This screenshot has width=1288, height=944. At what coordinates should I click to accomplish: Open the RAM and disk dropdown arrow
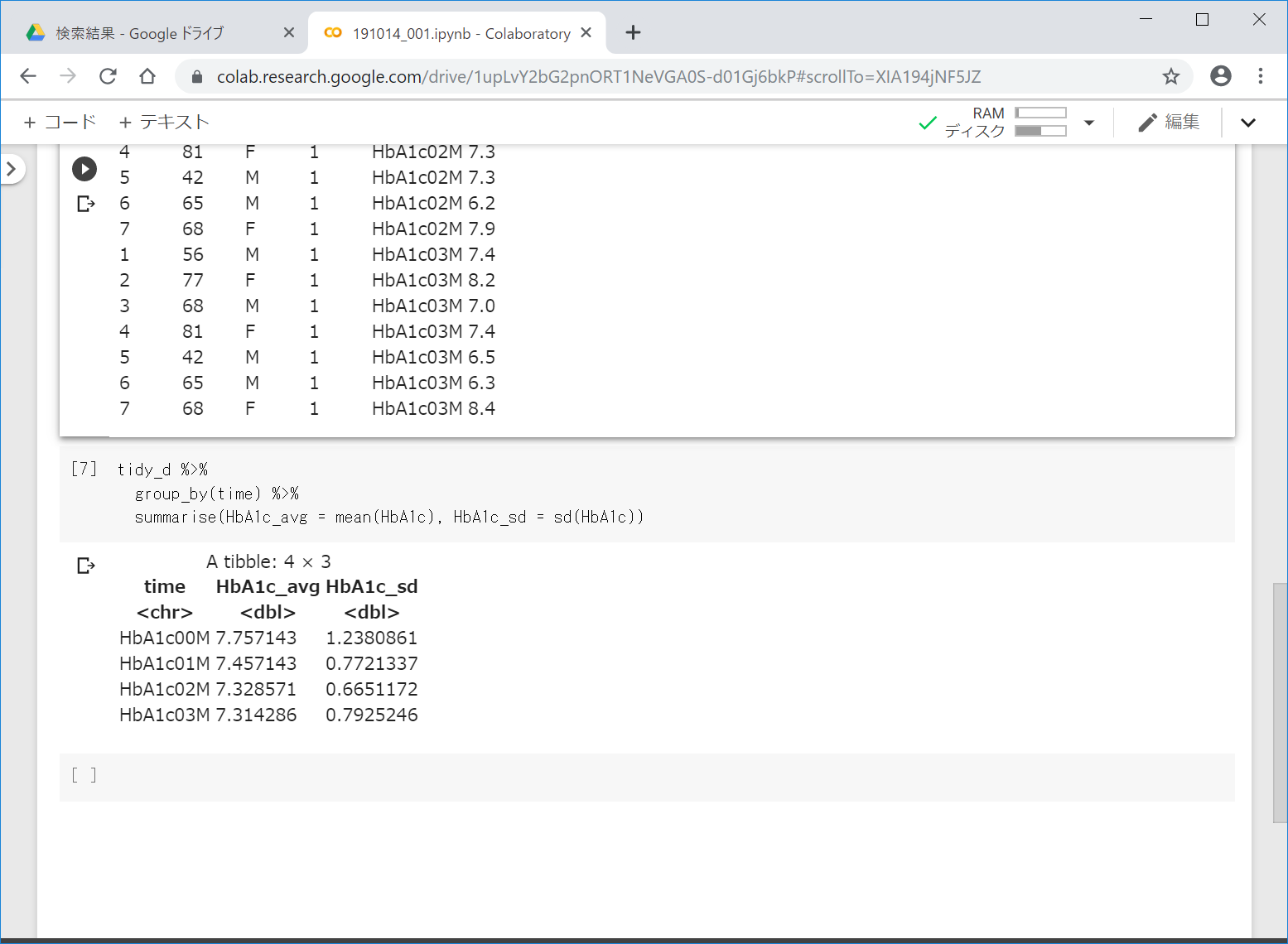[1089, 123]
